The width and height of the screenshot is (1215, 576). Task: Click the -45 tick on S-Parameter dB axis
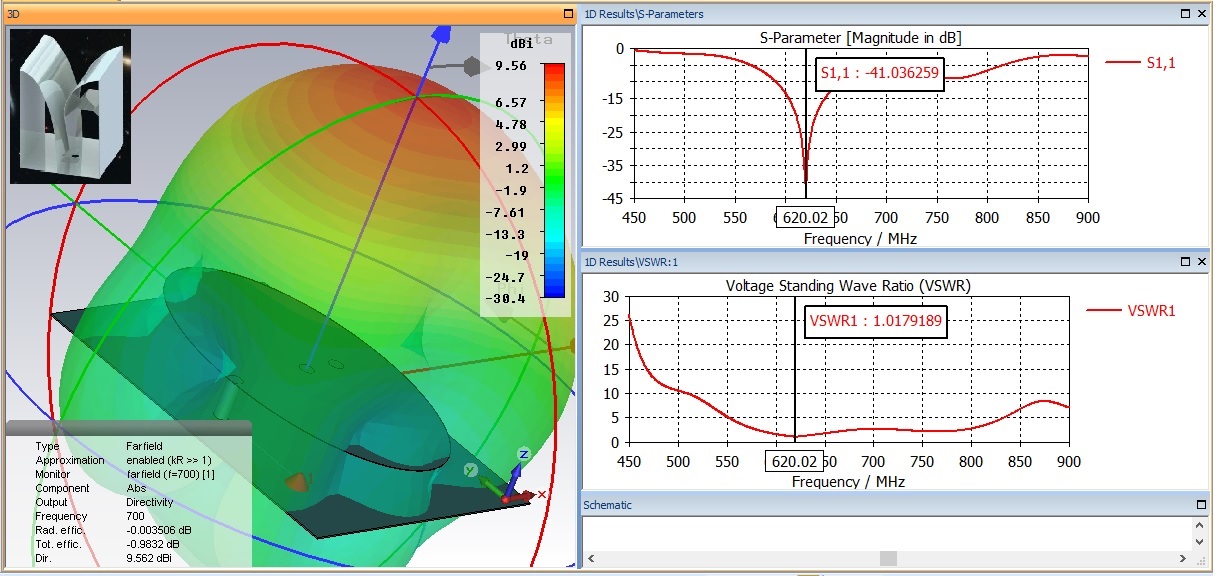tap(612, 198)
